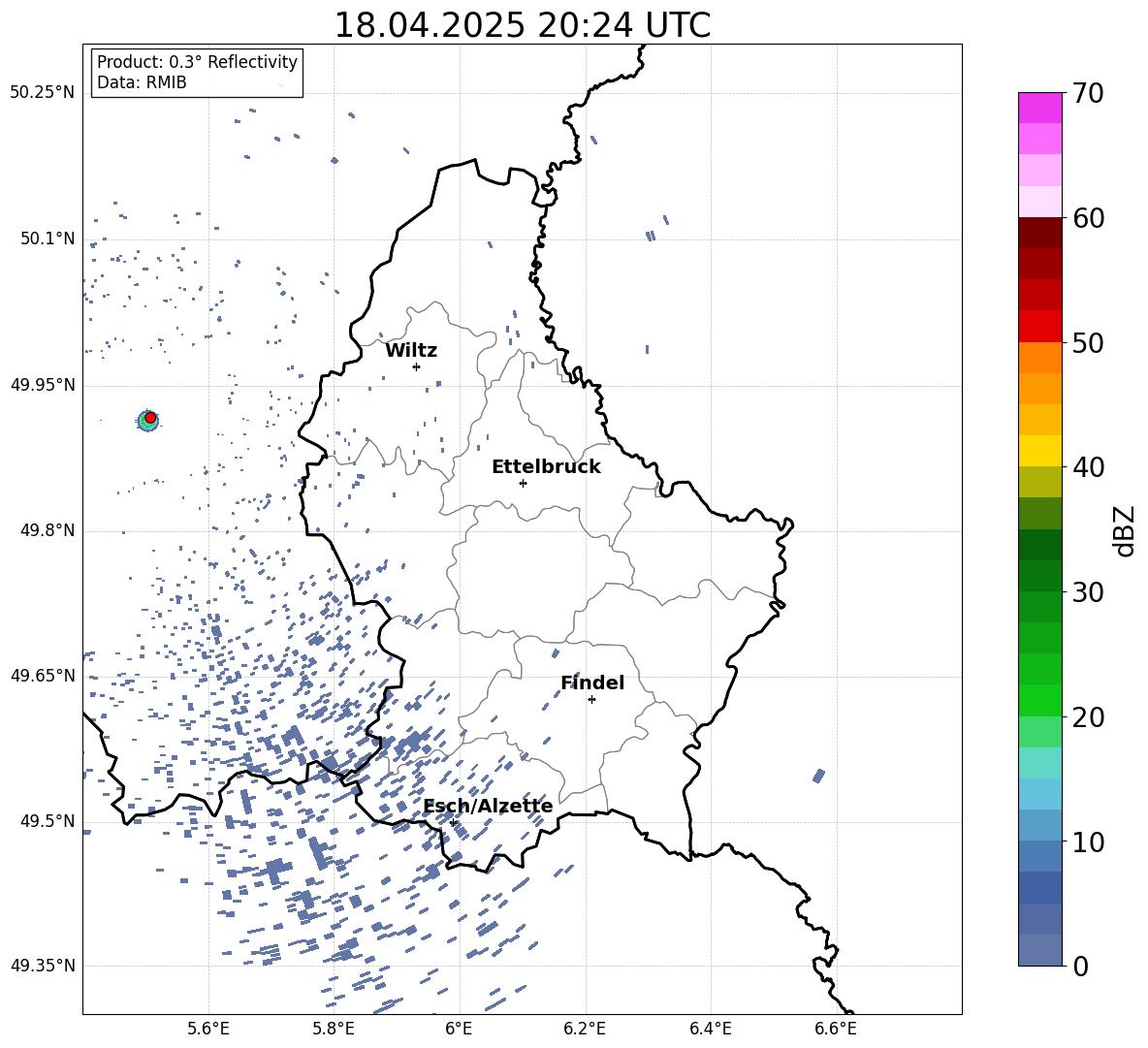The height and width of the screenshot is (1048, 1148).
Task: Click the 6°E longitude label
Action: pyautogui.click(x=459, y=1029)
